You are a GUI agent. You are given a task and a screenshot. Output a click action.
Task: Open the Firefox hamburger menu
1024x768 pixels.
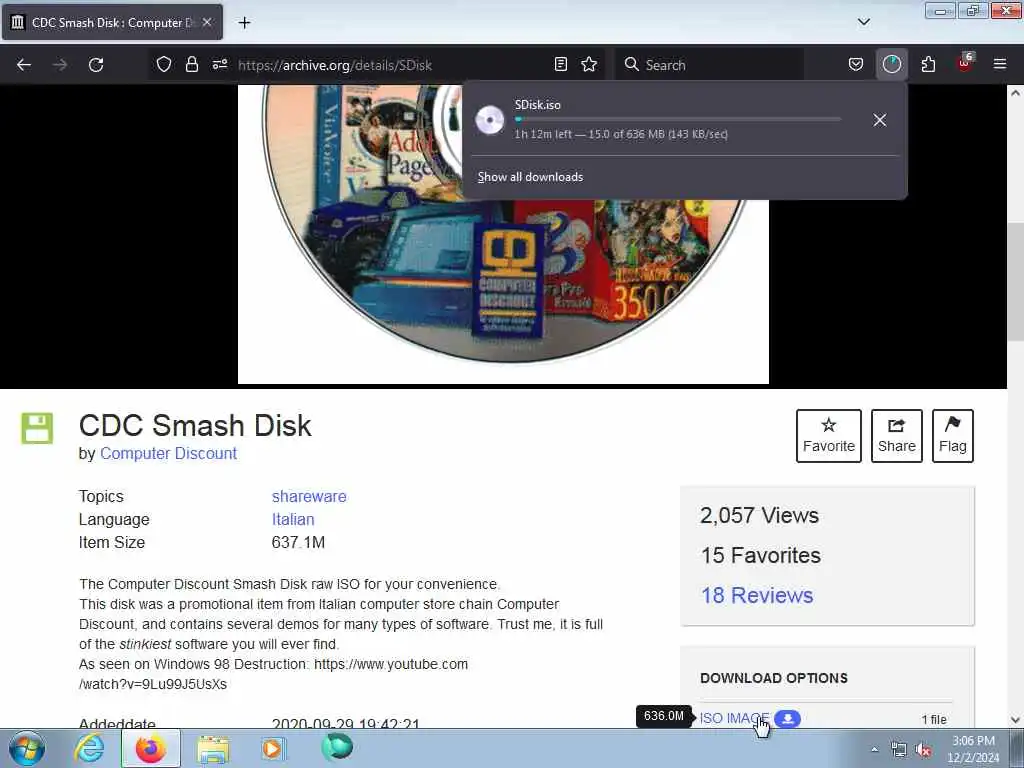click(1000, 64)
